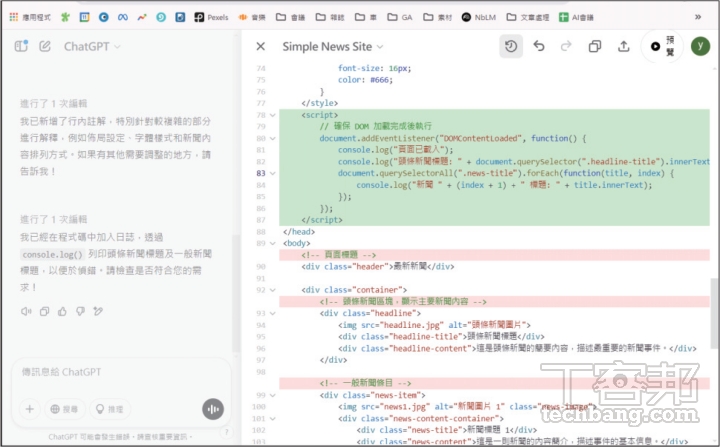Enable the 搜尋 web search button

click(64, 409)
